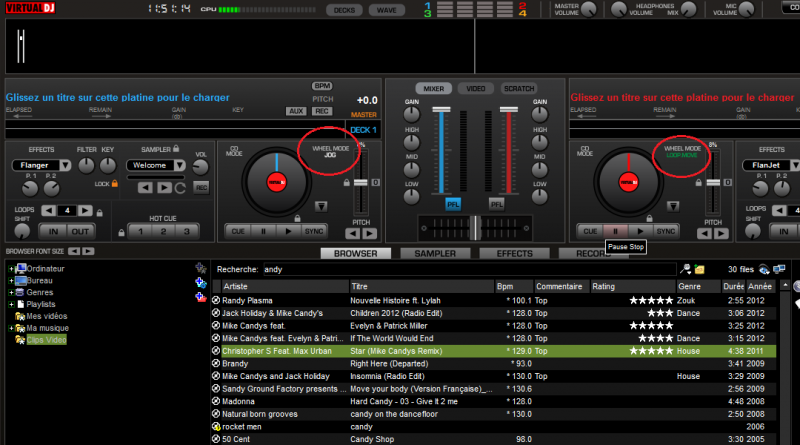Toggle the right channel PFL button
The image size is (800, 445).
pos(497,203)
